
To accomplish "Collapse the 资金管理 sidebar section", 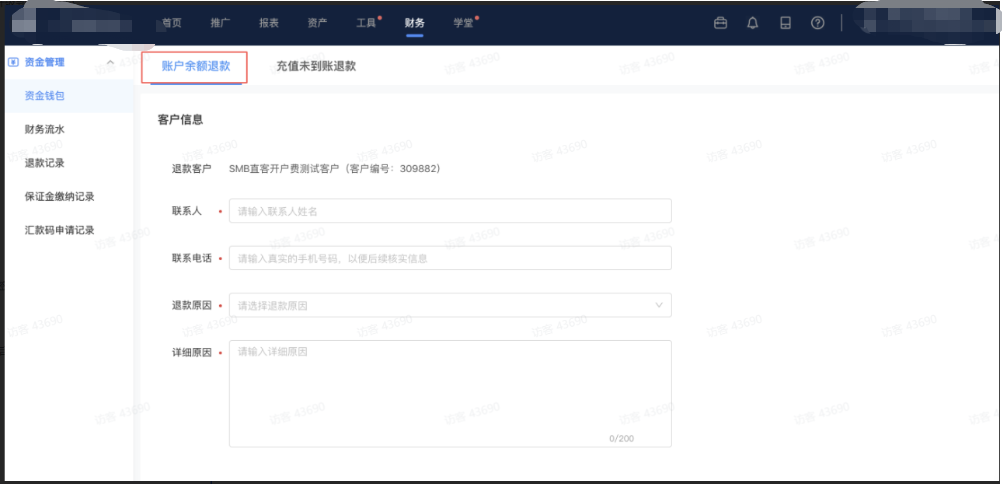I will point(109,63).
